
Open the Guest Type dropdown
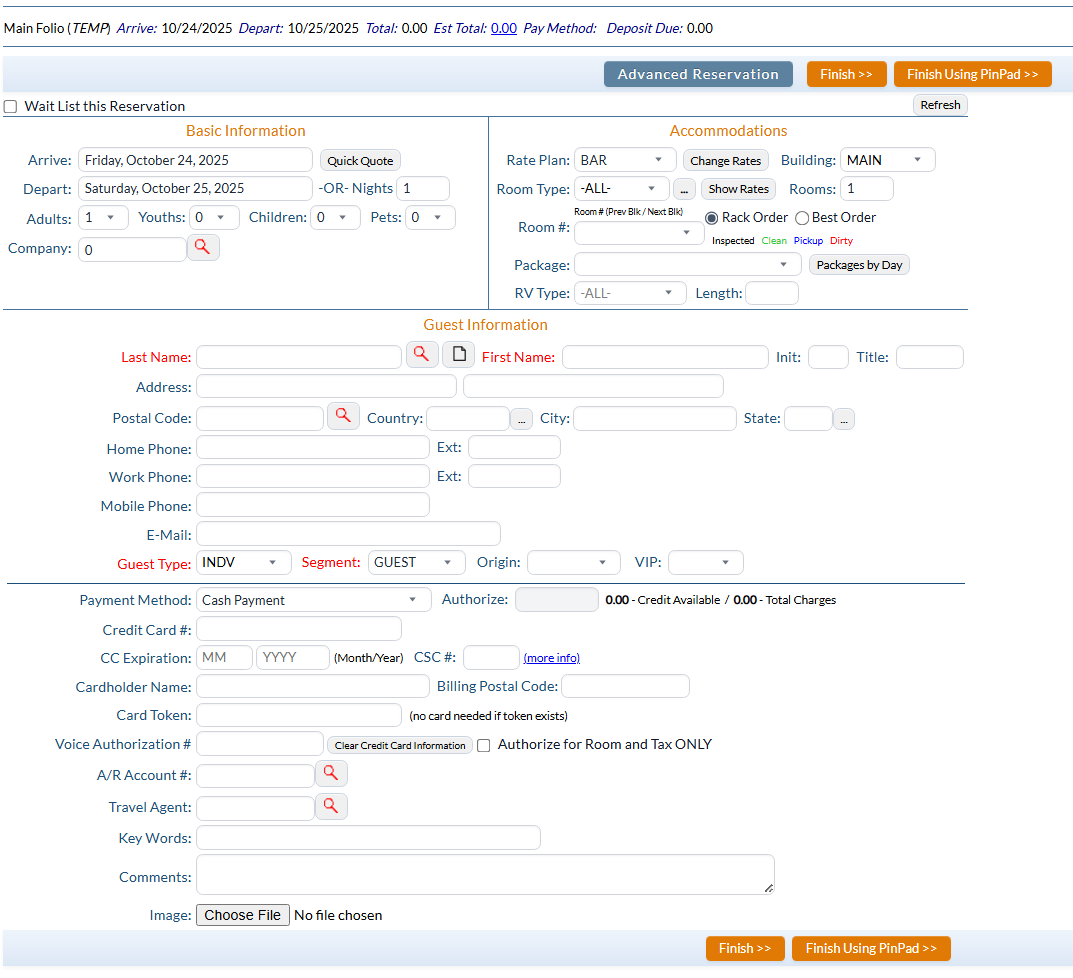[x=244, y=563]
